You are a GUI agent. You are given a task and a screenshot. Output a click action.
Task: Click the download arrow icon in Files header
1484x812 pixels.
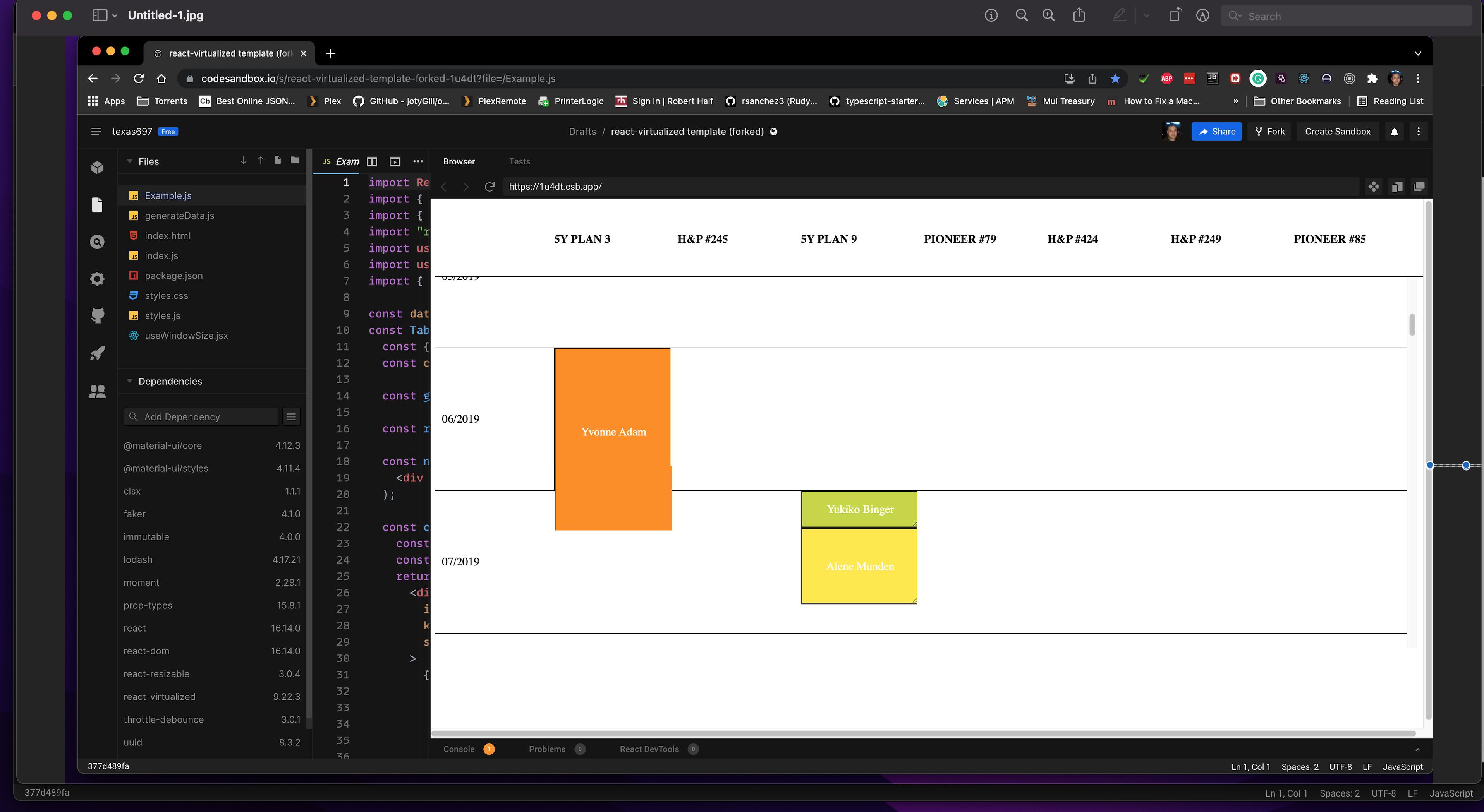[243, 160]
